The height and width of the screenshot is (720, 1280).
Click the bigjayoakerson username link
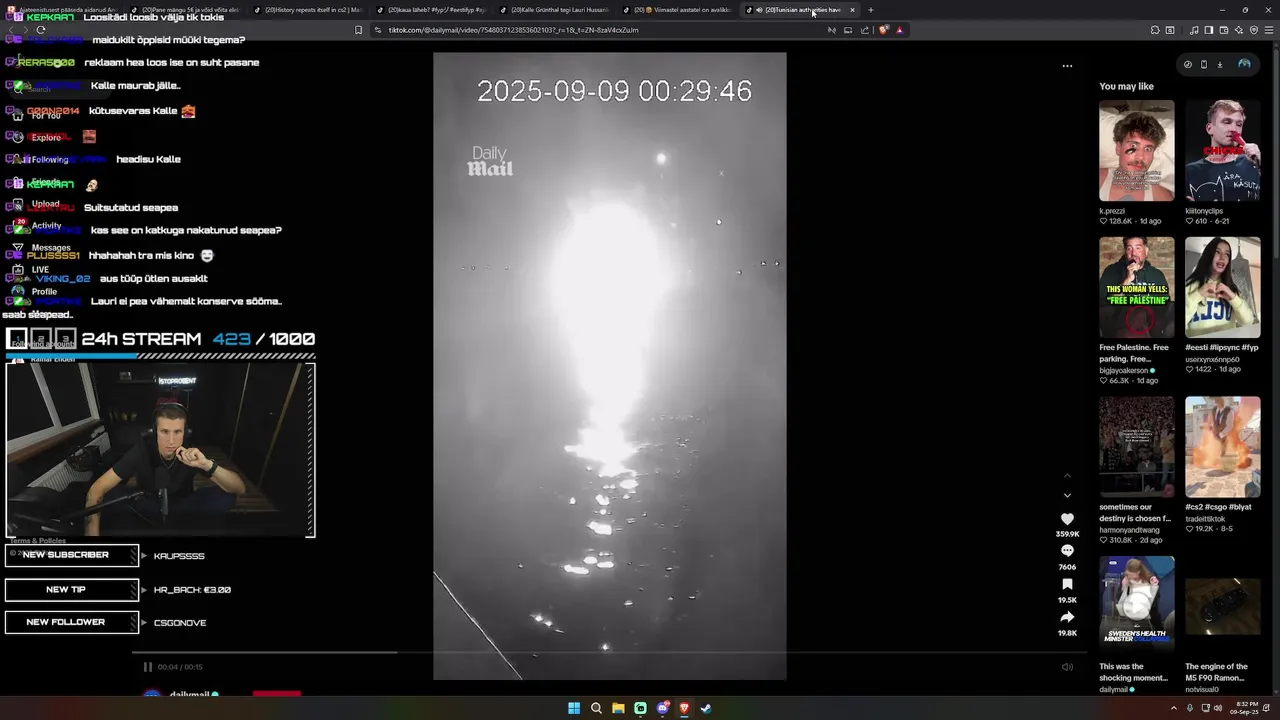click(x=1124, y=370)
